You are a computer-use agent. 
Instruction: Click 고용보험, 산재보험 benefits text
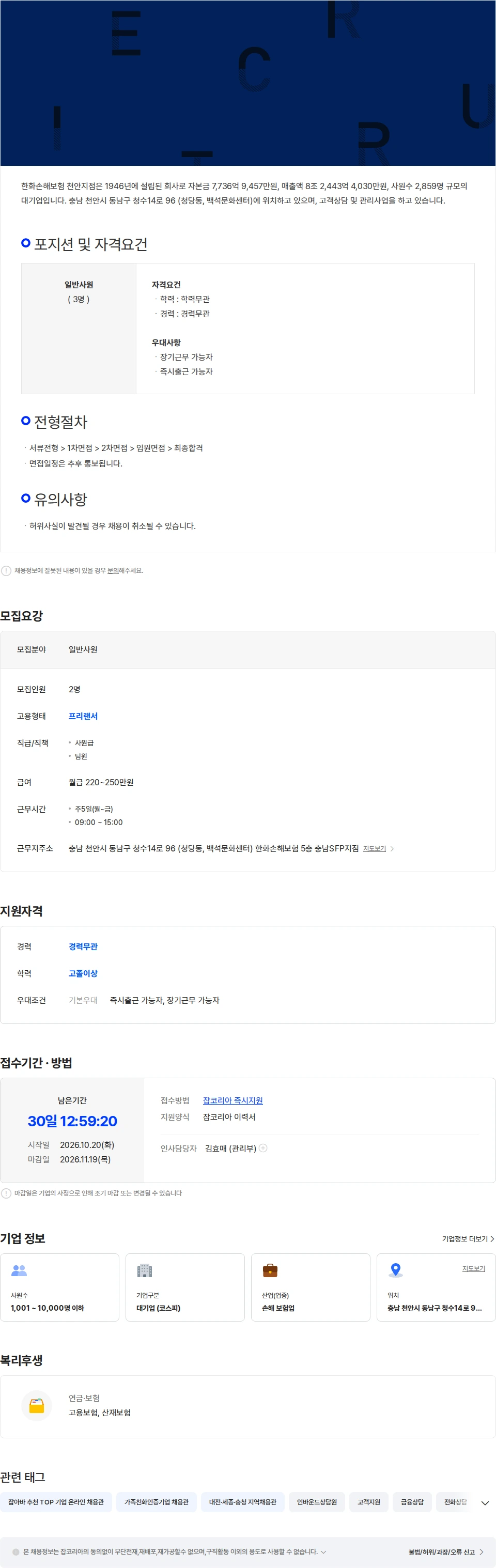point(100,1413)
